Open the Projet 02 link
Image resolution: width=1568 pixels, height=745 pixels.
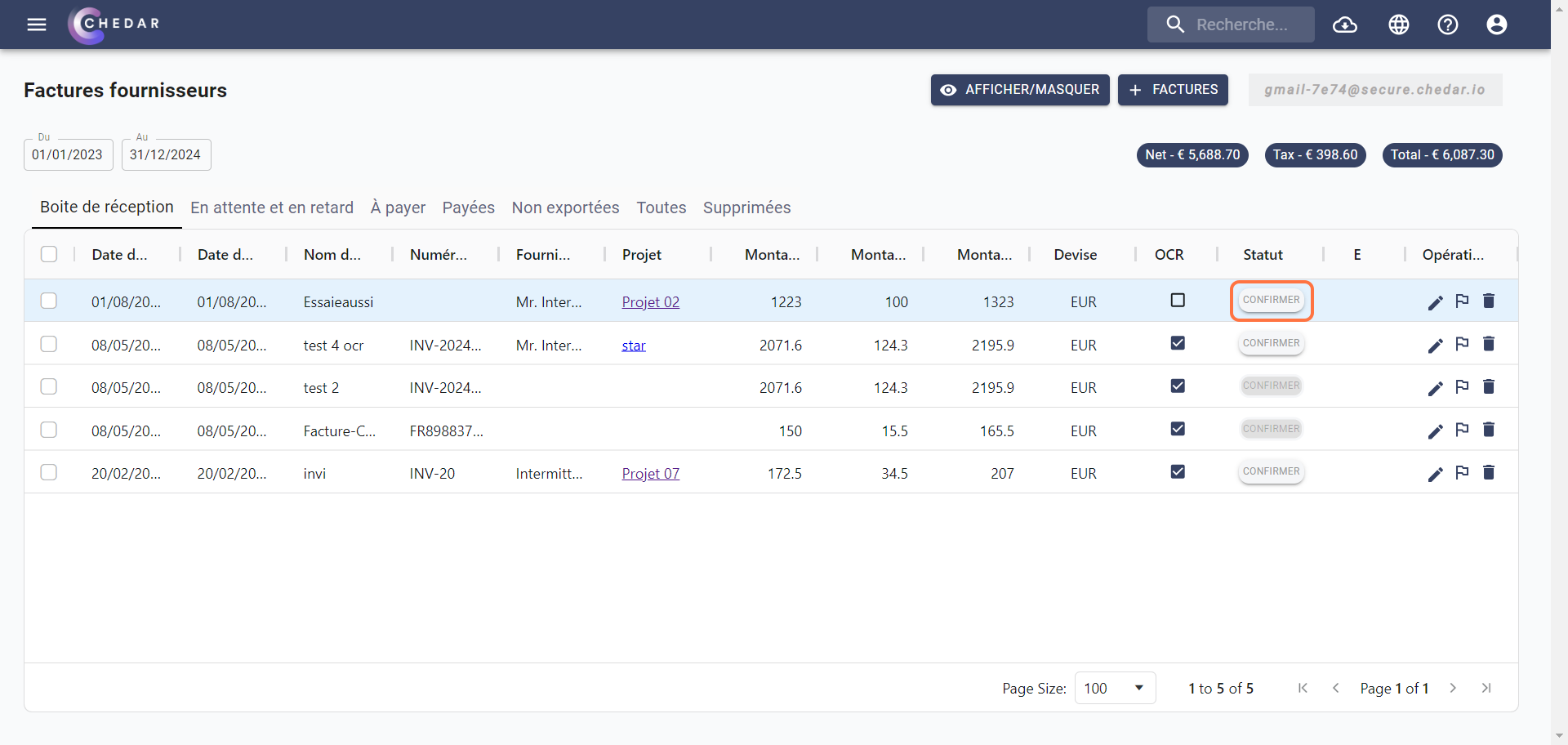[650, 302]
